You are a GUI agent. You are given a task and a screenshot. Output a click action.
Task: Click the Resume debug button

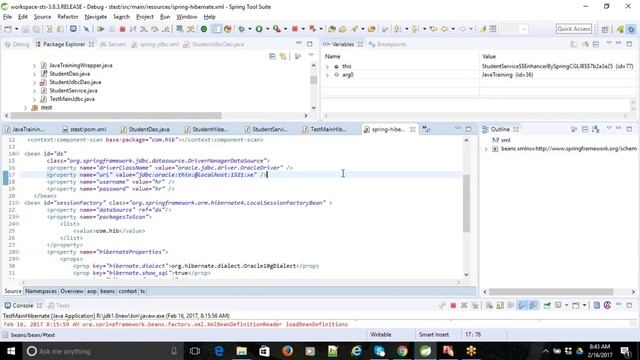pyautogui.click(x=100, y=29)
